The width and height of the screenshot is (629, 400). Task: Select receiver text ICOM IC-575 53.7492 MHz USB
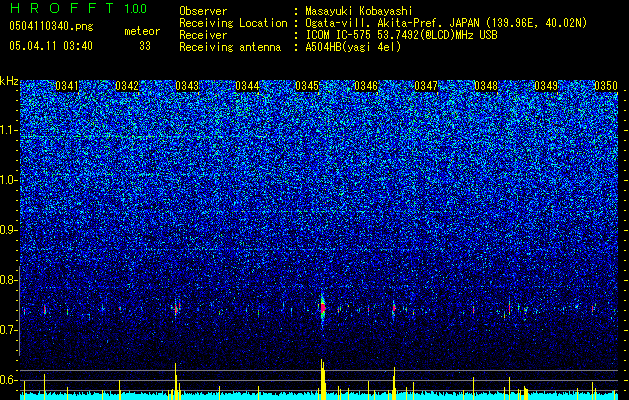[x=401, y=35]
